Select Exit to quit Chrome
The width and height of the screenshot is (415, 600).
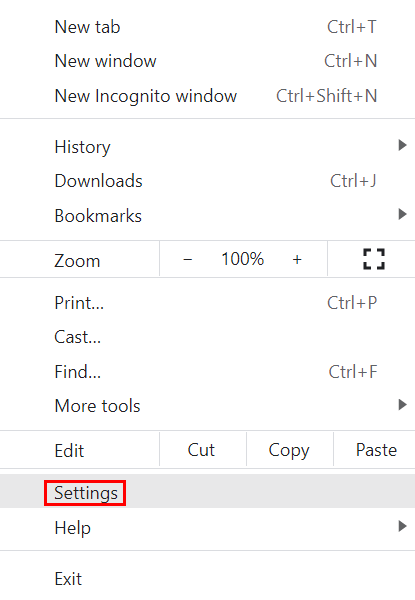point(207,579)
